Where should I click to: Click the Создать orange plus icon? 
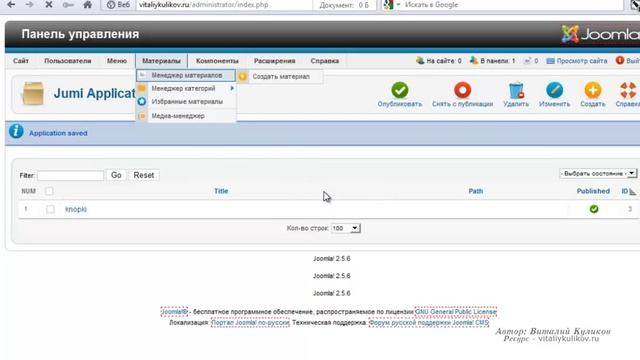pos(593,90)
